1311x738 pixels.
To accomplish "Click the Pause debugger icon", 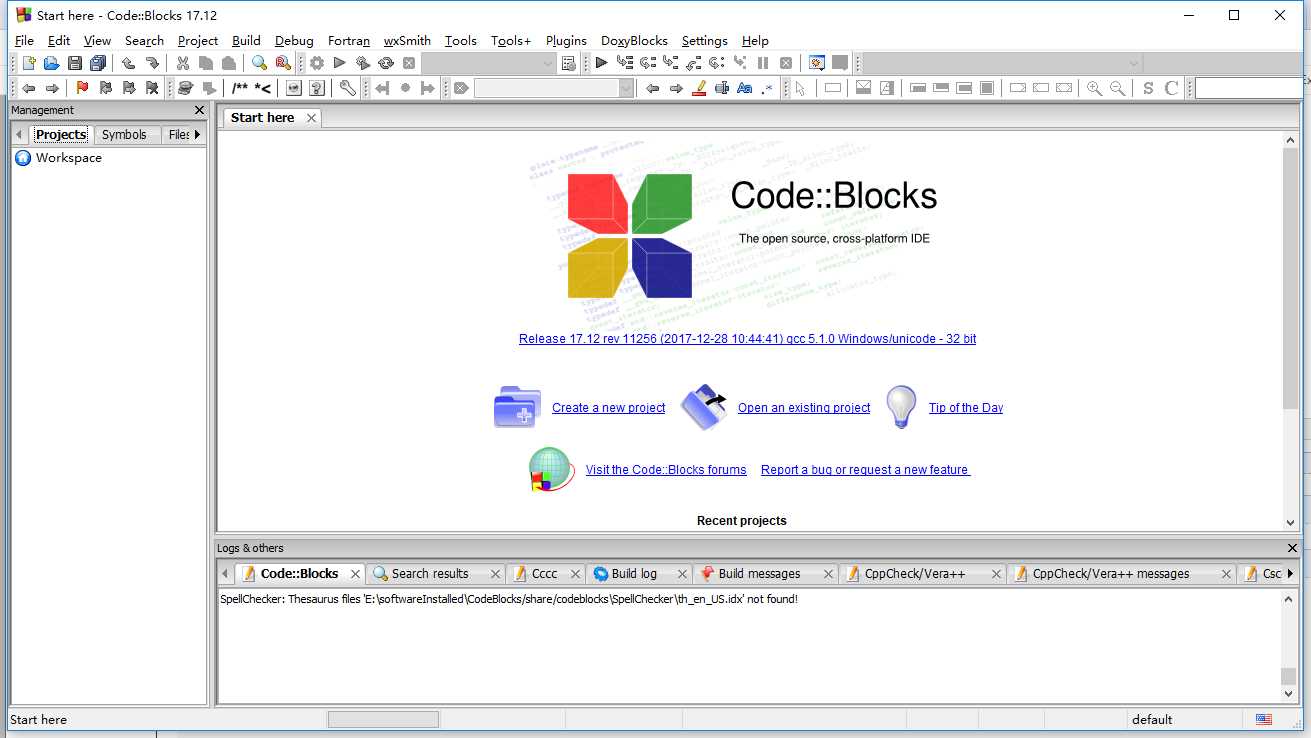I will pos(763,63).
